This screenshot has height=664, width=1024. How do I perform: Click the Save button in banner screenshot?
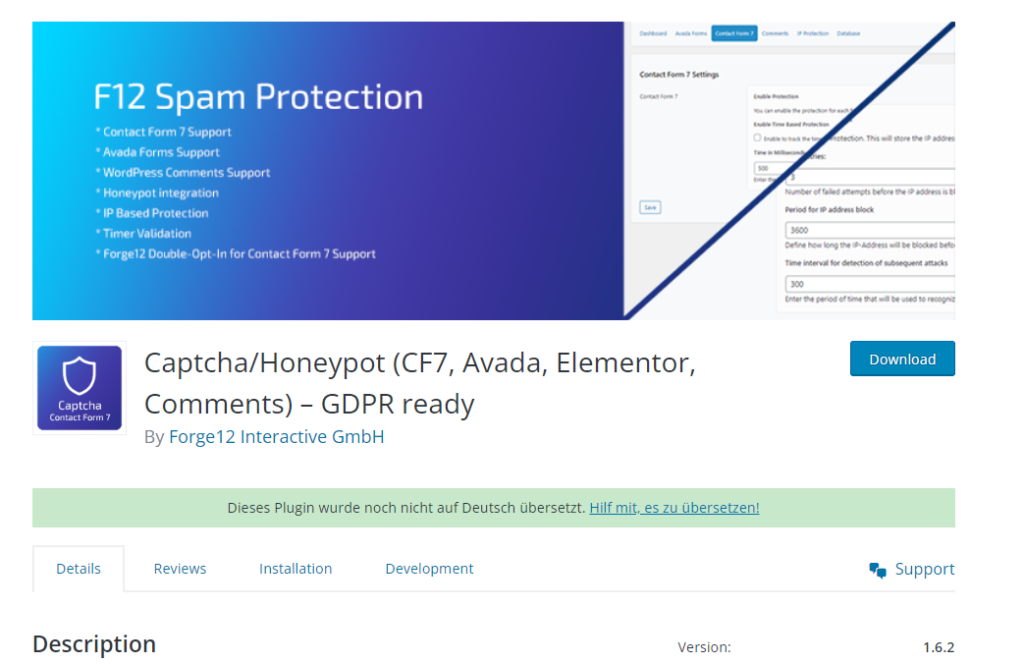pos(650,208)
